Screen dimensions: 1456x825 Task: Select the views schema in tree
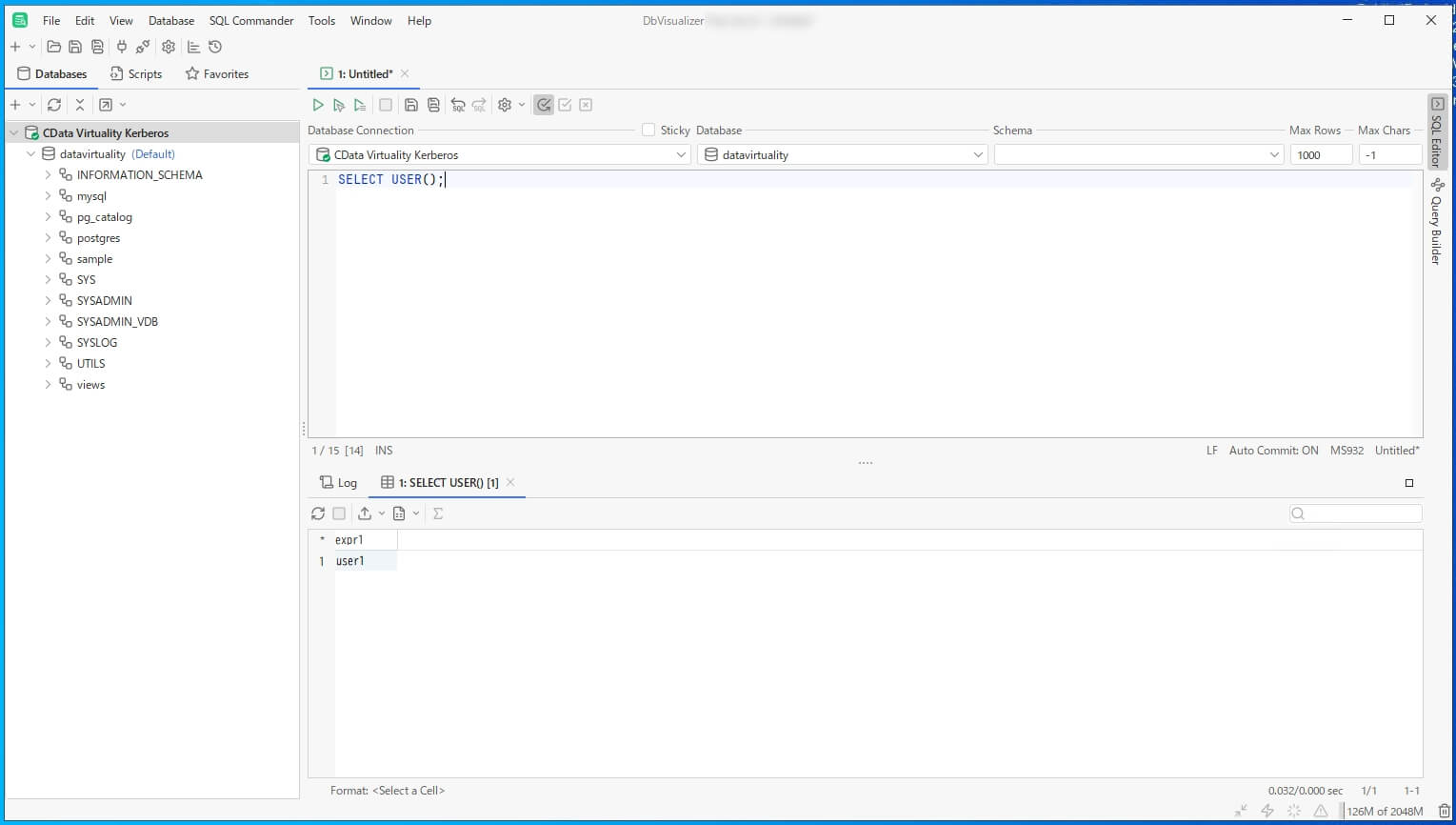pyautogui.click(x=90, y=385)
